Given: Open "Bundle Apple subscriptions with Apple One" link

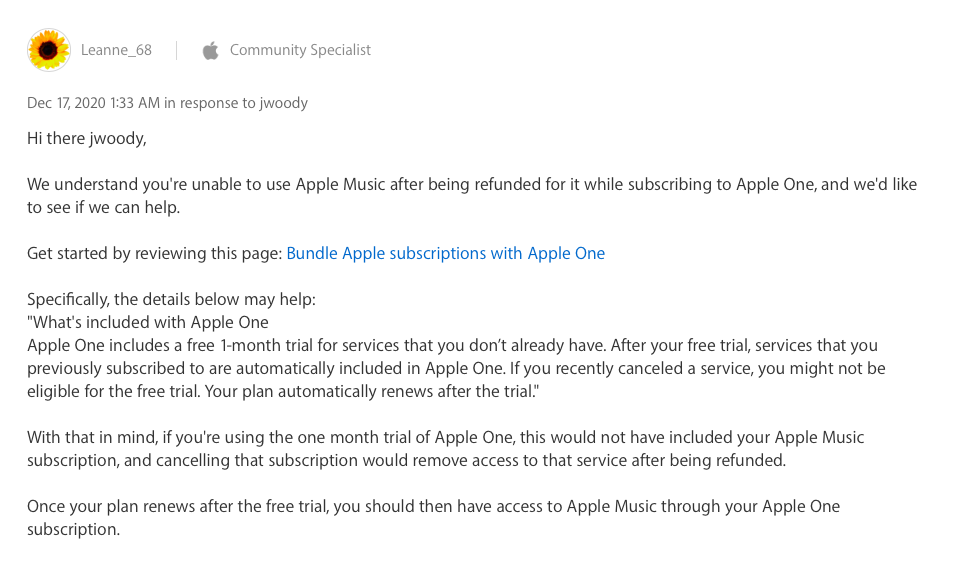Looking at the screenshot, I should pyautogui.click(x=445, y=253).
